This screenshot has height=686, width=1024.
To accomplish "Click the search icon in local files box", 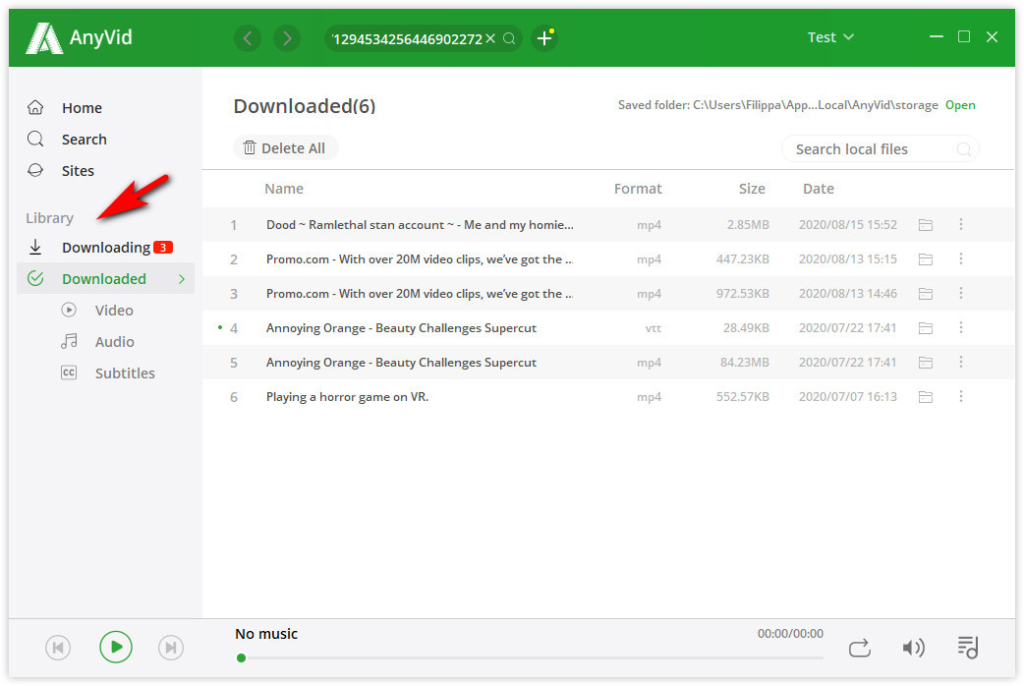I will pyautogui.click(x=963, y=150).
